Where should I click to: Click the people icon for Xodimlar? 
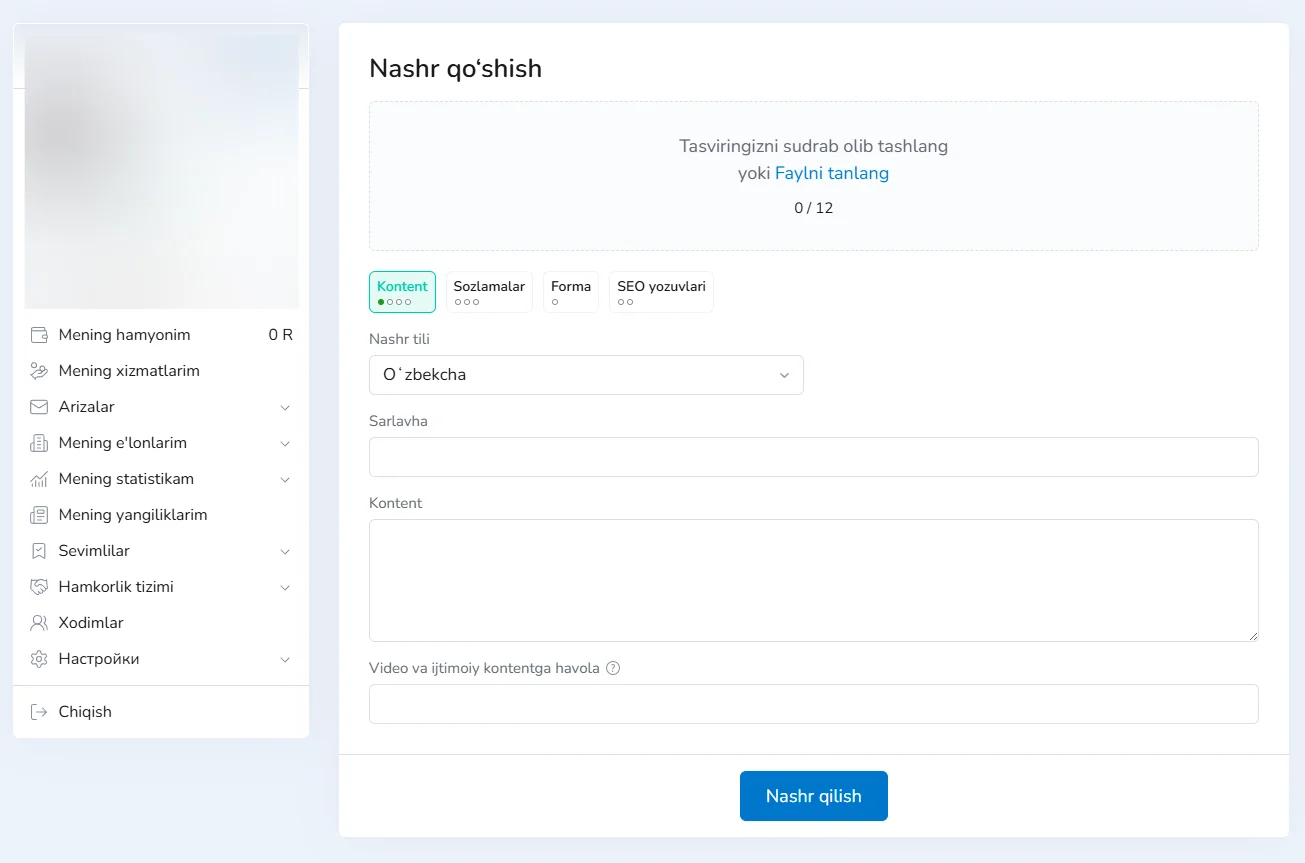39,623
